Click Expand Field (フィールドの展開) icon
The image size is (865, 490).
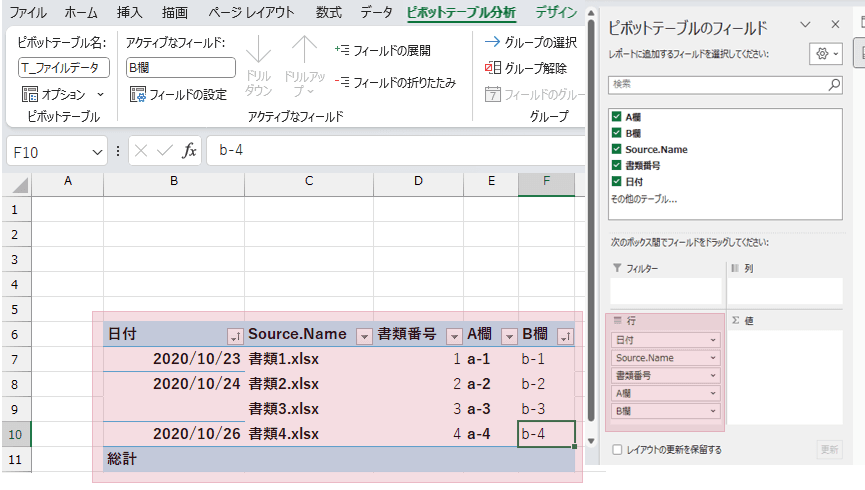pyautogui.click(x=342, y=50)
